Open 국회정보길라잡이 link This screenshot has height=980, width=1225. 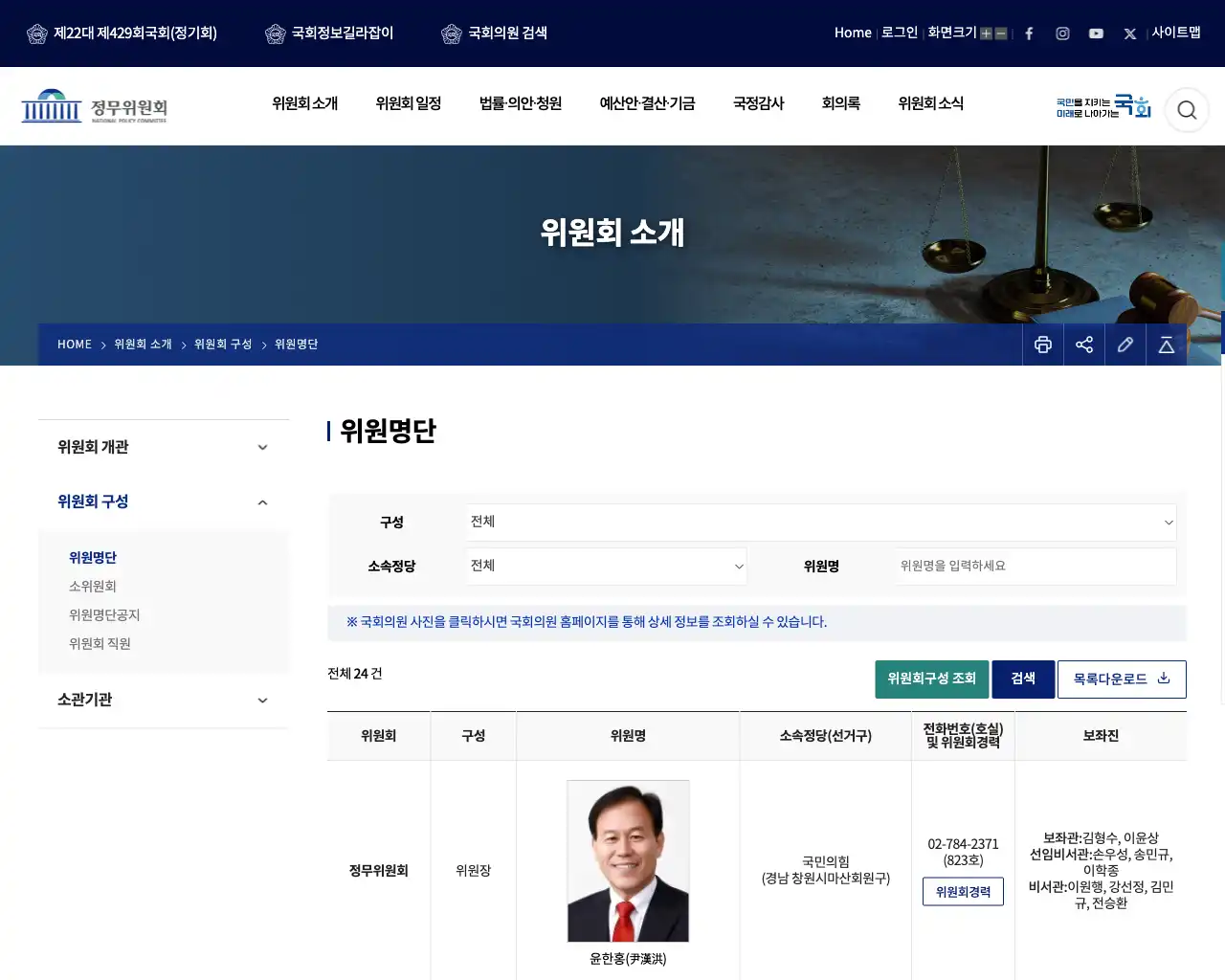[x=343, y=33]
